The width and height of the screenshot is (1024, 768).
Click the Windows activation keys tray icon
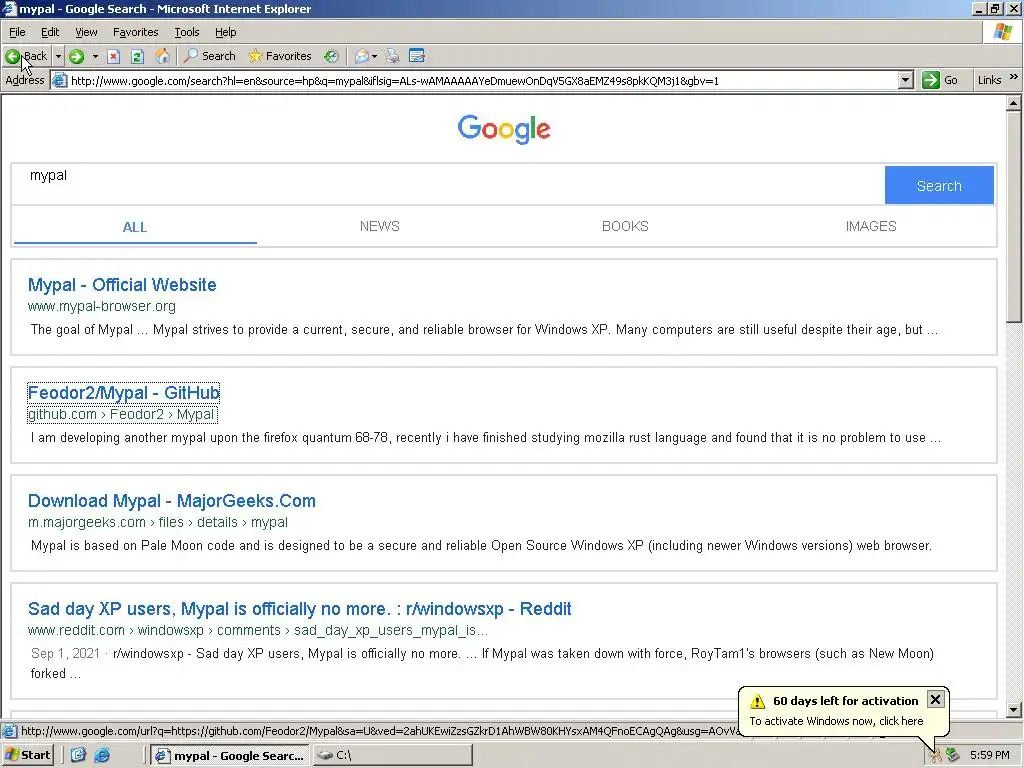[936, 756]
